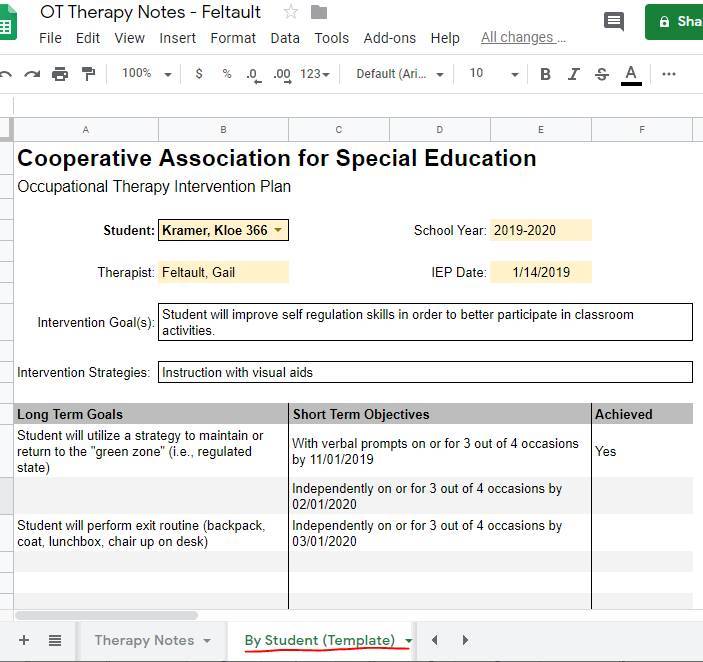Toggle italic formatting
Screen dimensions: 703x662
[573, 74]
